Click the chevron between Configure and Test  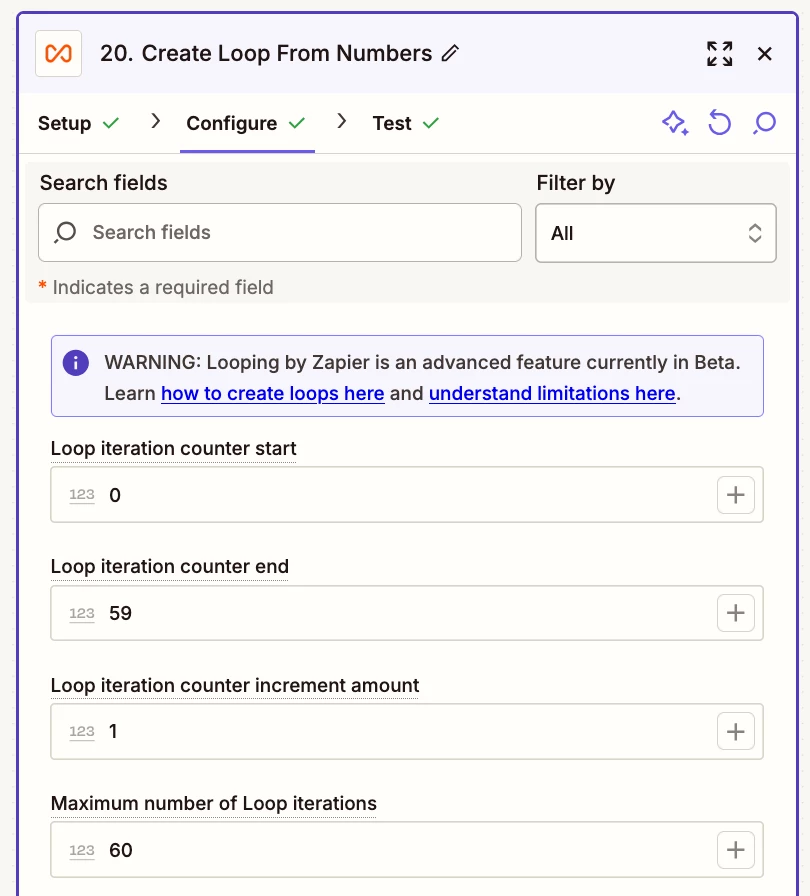342,121
